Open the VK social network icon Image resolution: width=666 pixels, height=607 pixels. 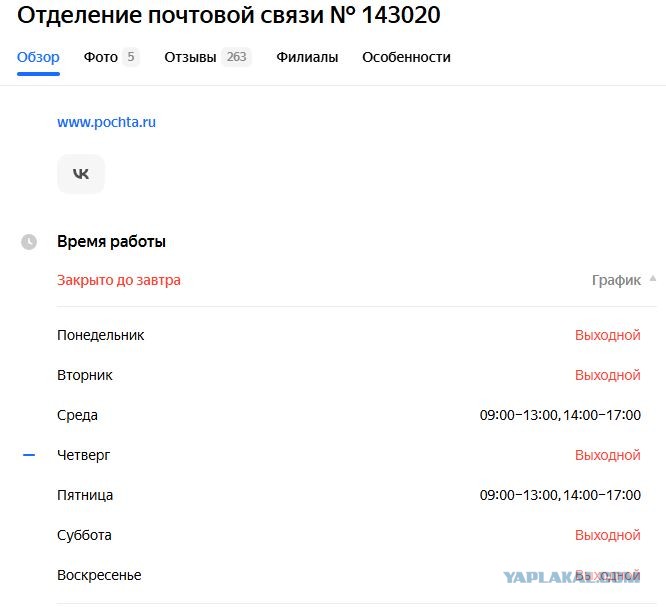81,174
